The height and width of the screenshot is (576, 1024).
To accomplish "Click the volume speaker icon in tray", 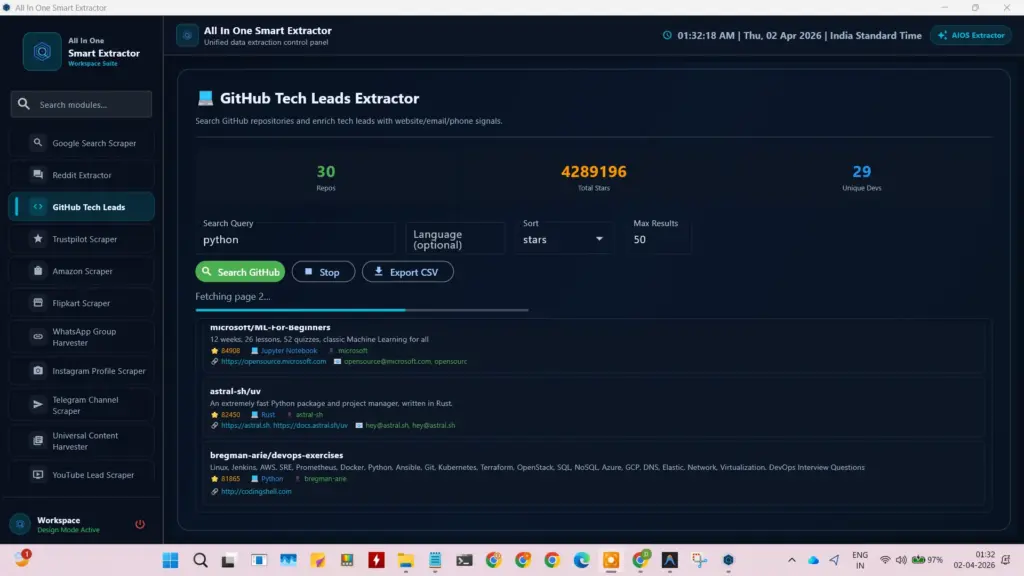I will pyautogui.click(x=901, y=560).
